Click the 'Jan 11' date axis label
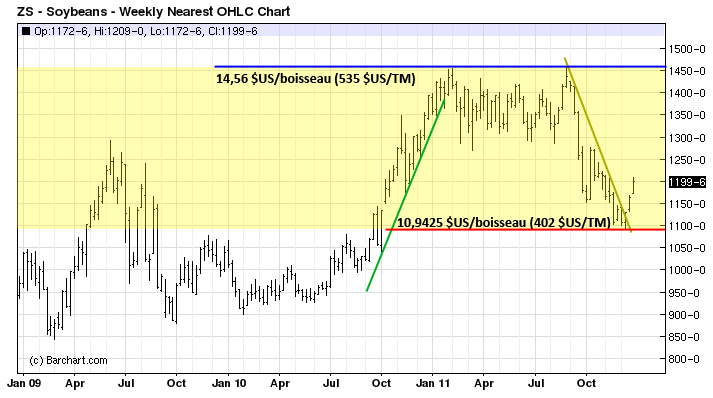 click(x=432, y=383)
